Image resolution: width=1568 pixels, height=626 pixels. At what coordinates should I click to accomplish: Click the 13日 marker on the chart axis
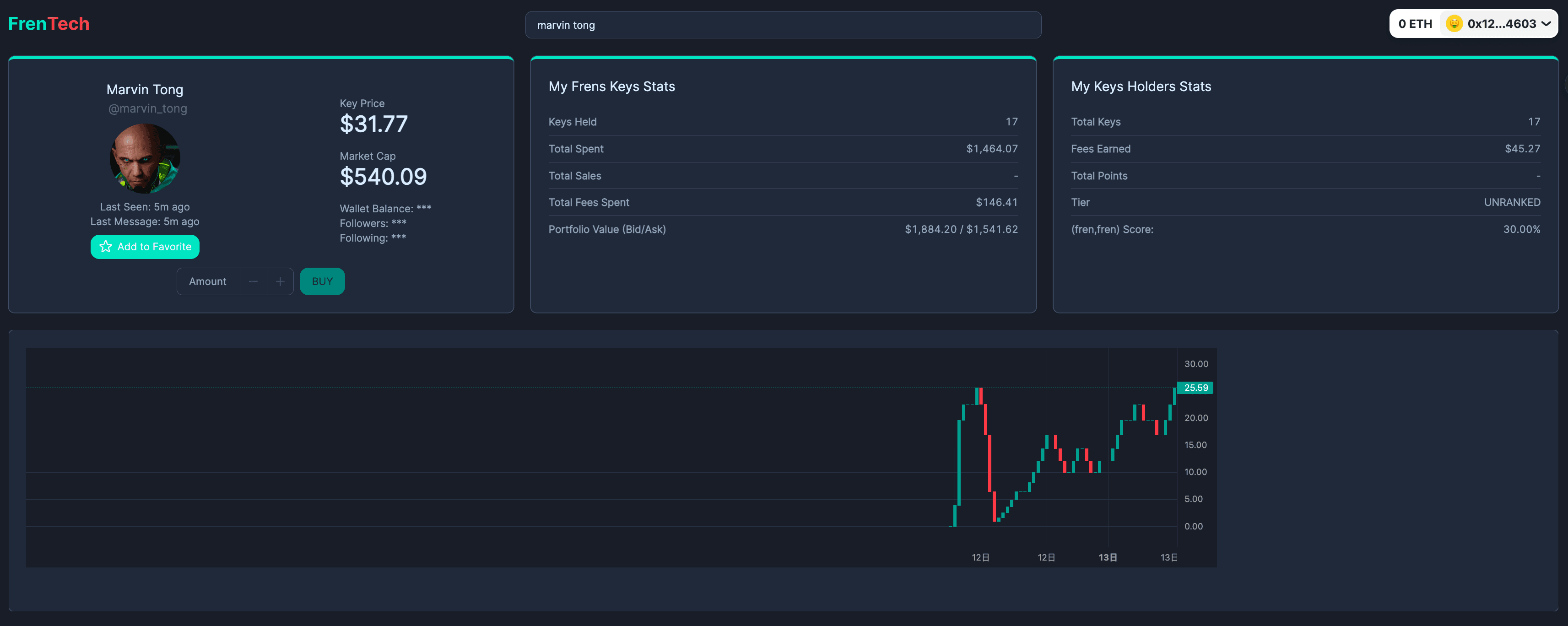click(x=1108, y=556)
